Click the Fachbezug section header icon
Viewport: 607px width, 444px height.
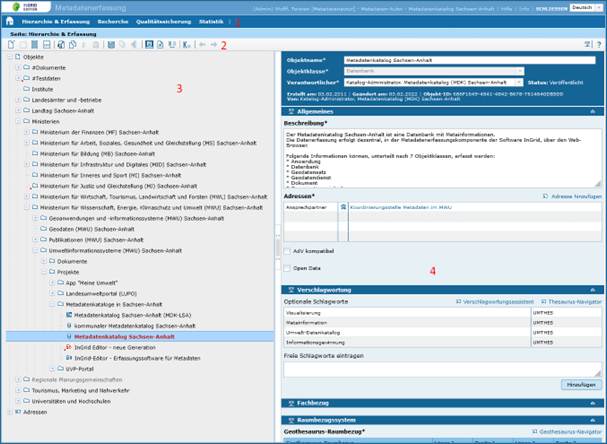[x=291, y=403]
